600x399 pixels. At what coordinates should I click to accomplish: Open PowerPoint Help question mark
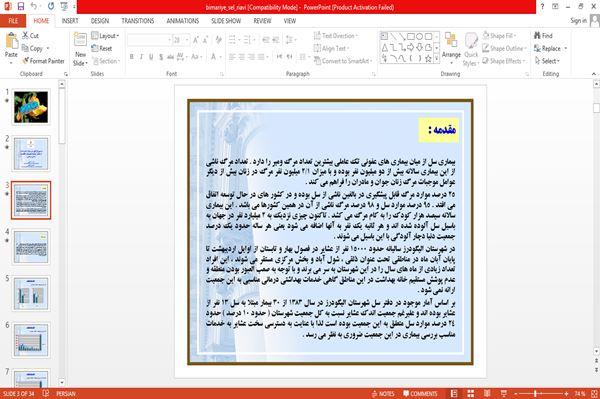coord(542,7)
